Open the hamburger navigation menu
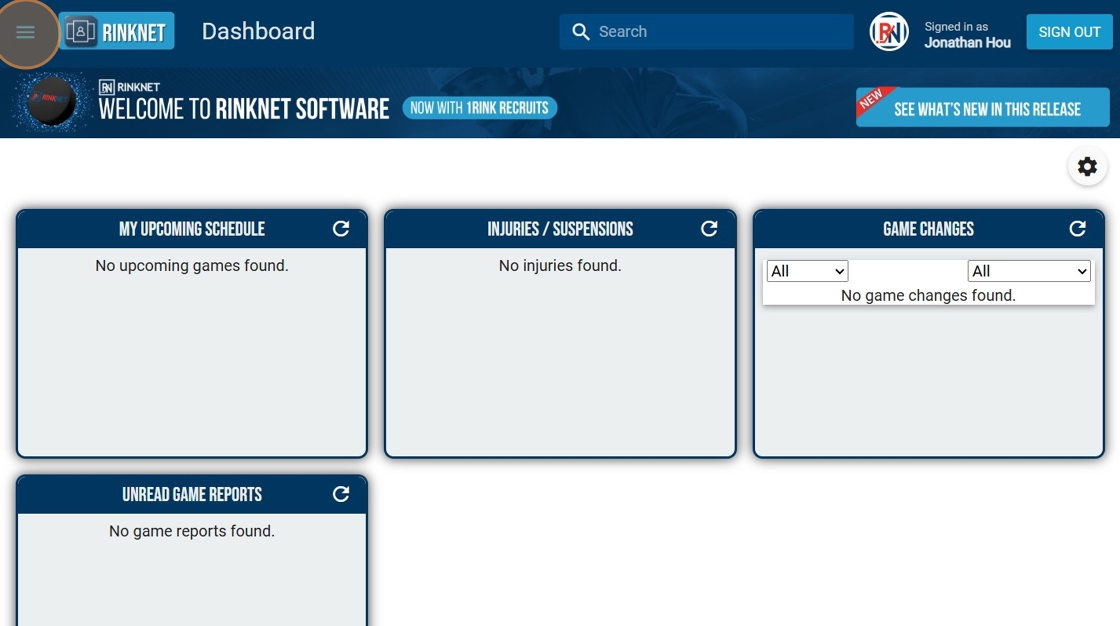This screenshot has height=626, width=1120. (x=26, y=32)
